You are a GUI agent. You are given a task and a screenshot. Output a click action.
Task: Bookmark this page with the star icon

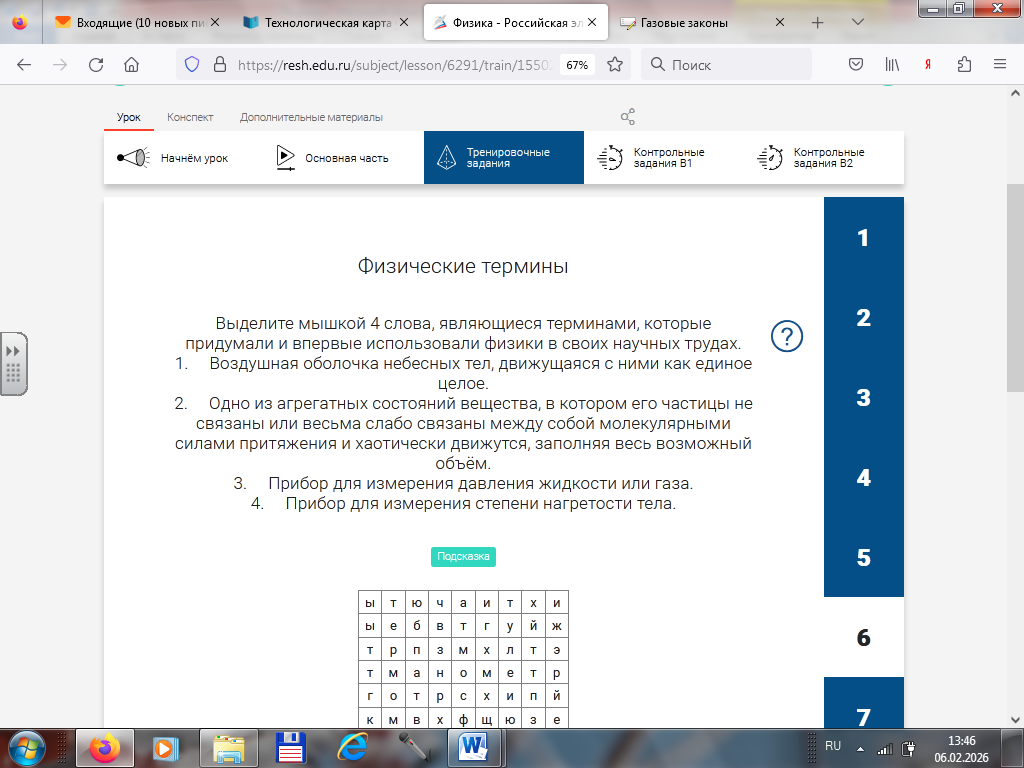[x=615, y=65]
